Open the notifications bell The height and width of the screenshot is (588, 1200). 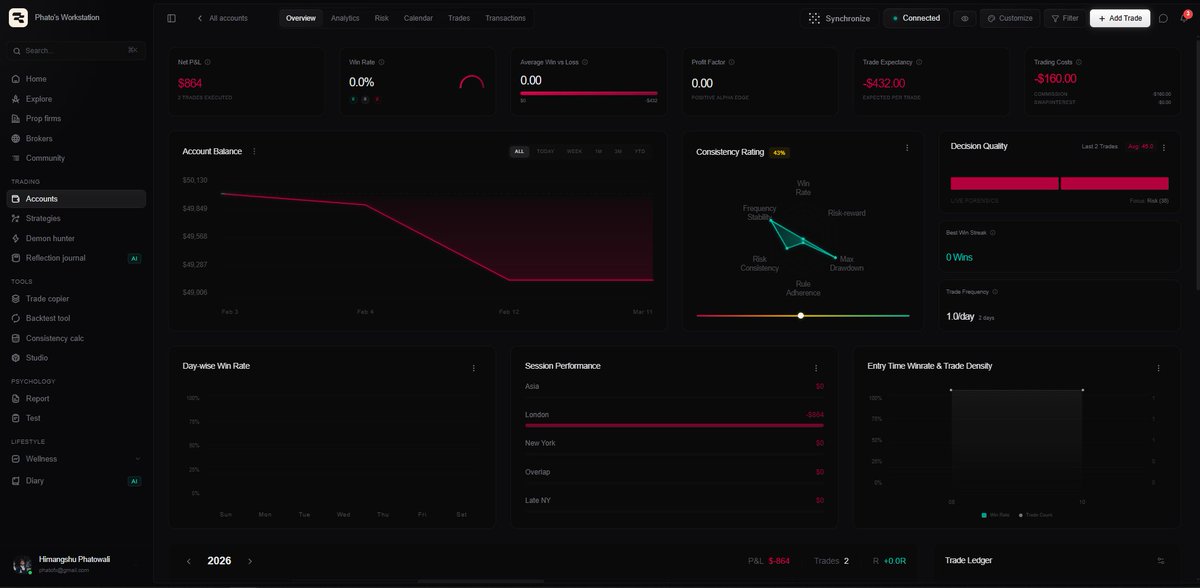1185,18
